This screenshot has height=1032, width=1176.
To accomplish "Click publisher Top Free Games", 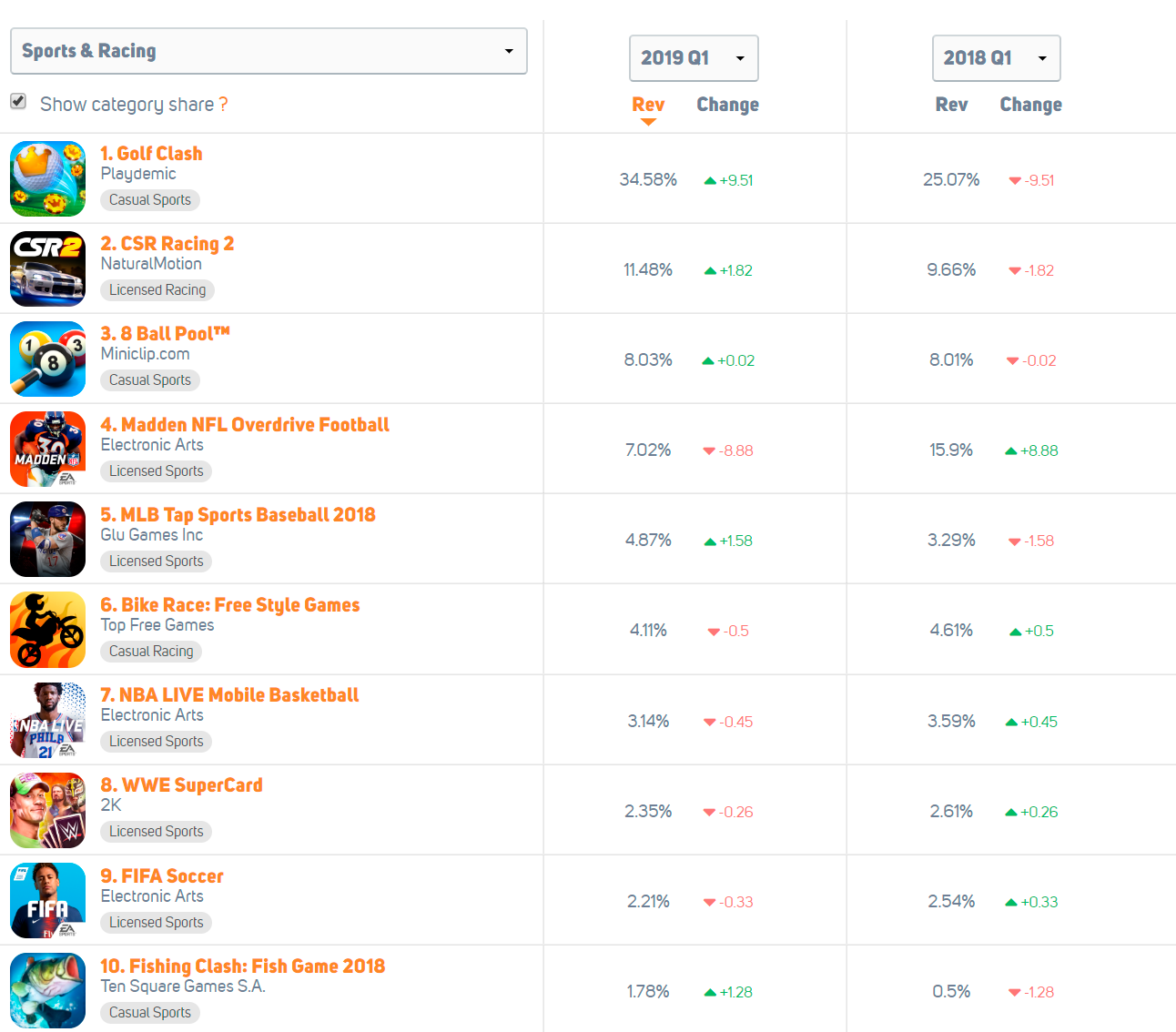I will 157,625.
